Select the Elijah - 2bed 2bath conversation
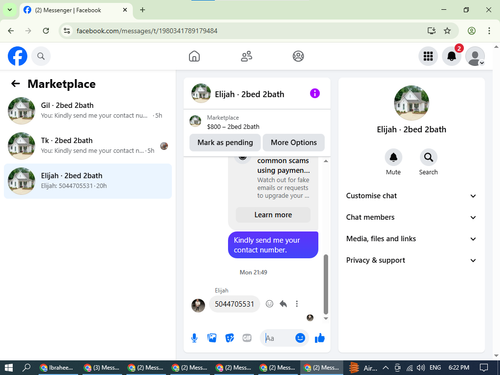The height and width of the screenshot is (375, 500). click(x=88, y=181)
